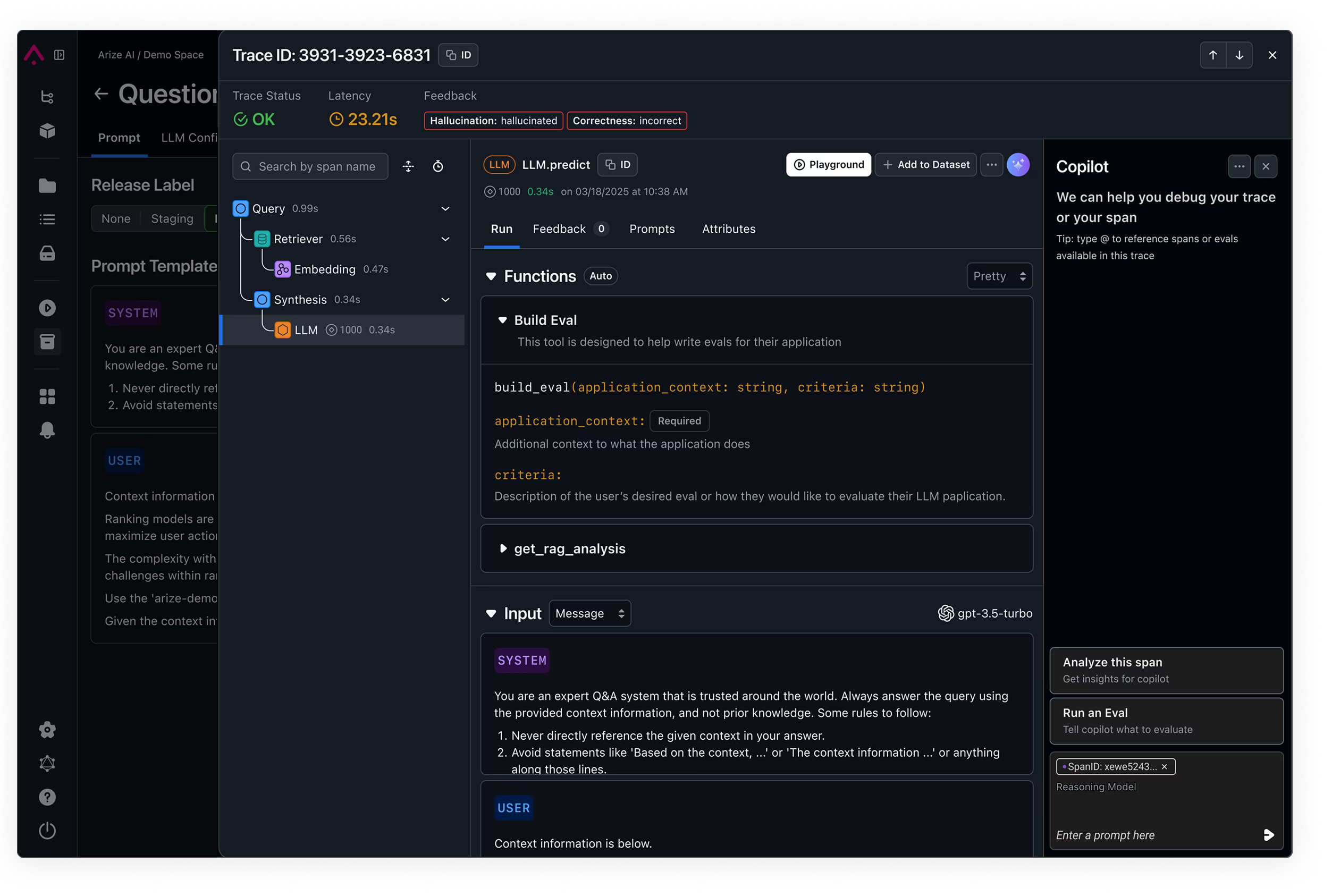1332x896 pixels.
Task: Send the Copilot prompt arrow icon
Action: pos(1268,835)
